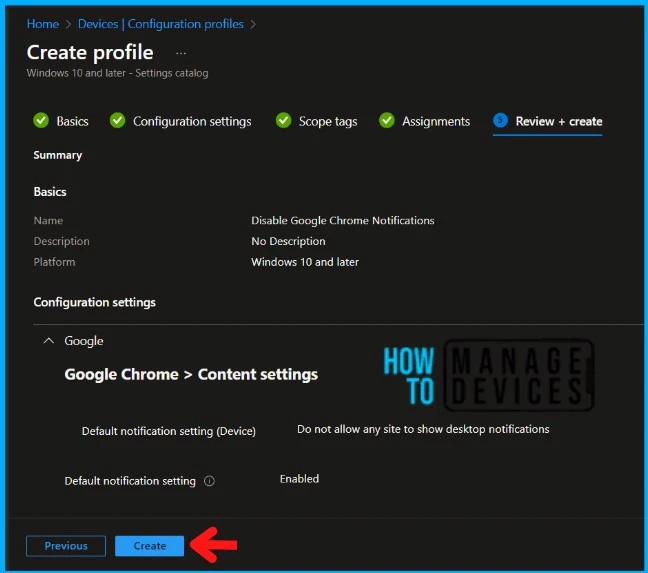Viewport: 648px width, 573px height.
Task: Click the Configuration settings summary heading
Action: [95, 302]
